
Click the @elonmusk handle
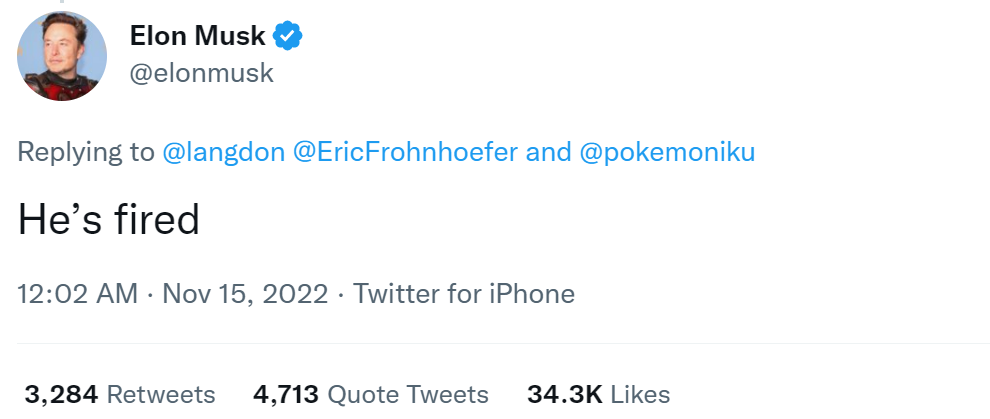click(201, 75)
